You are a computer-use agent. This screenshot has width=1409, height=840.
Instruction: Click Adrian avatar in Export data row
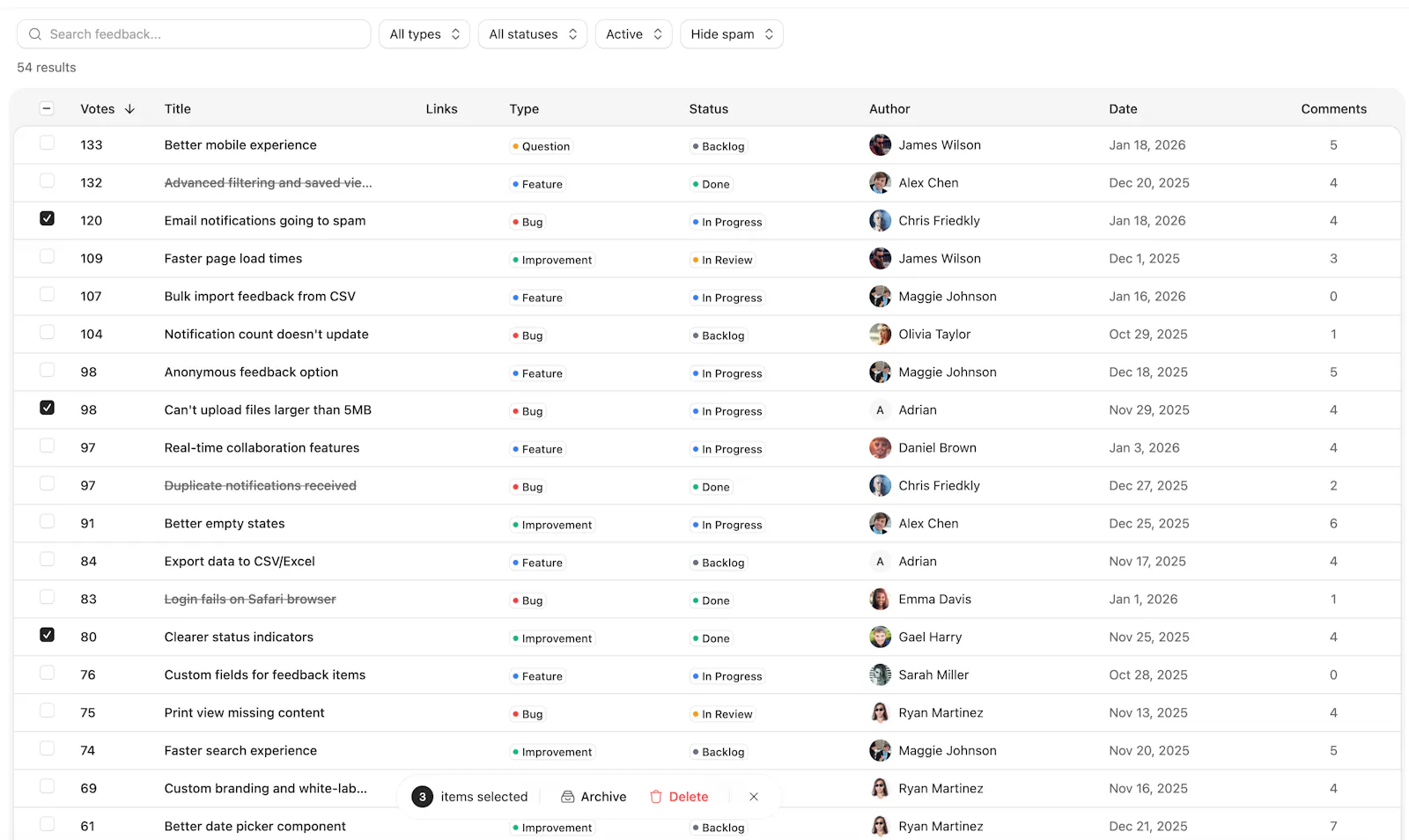point(880,562)
